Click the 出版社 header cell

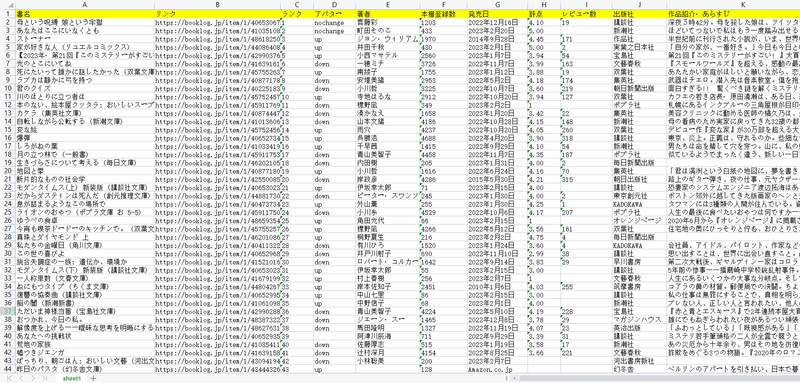639,14
